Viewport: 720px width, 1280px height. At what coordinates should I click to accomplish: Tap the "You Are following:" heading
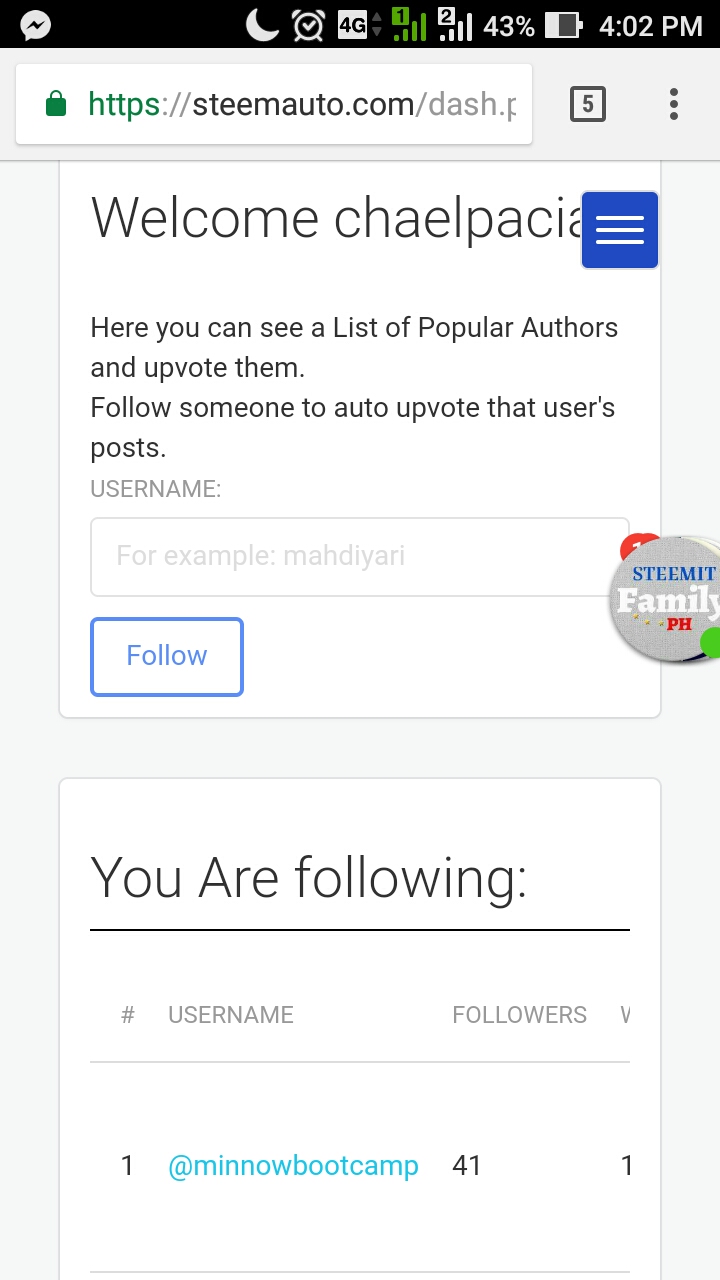[x=309, y=878]
